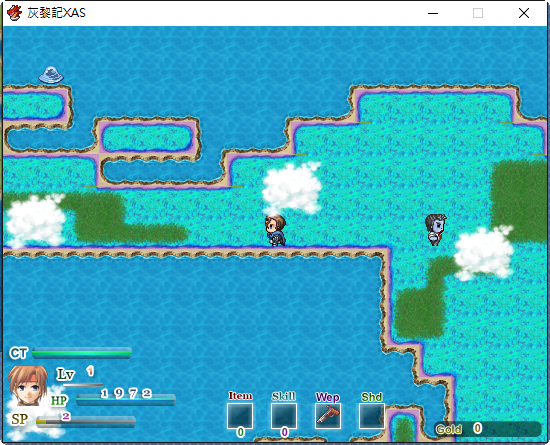Click the green CT charge bar

[82, 353]
